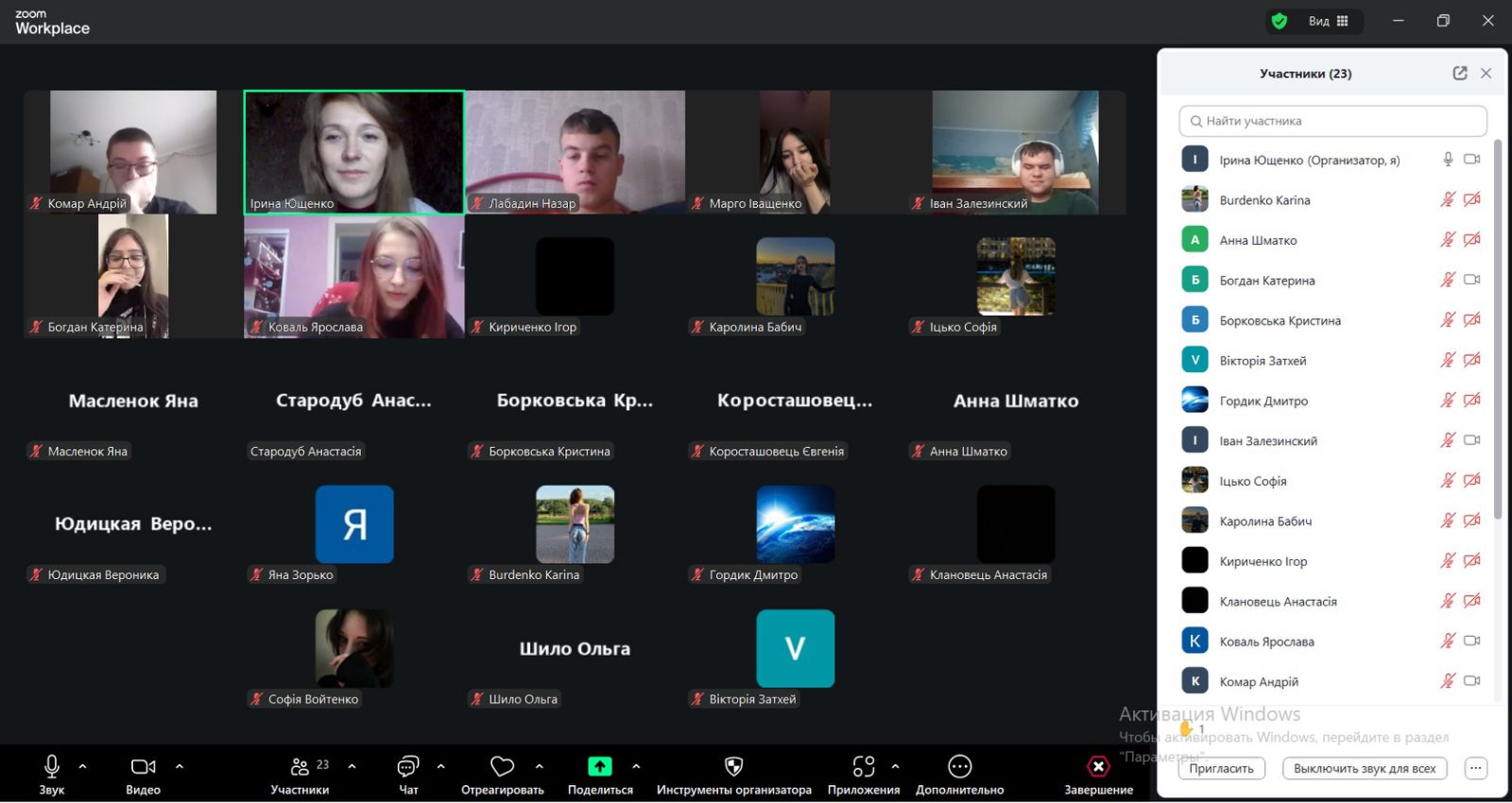Open Host tools shield icon
The width and height of the screenshot is (1512, 803).
[733, 767]
